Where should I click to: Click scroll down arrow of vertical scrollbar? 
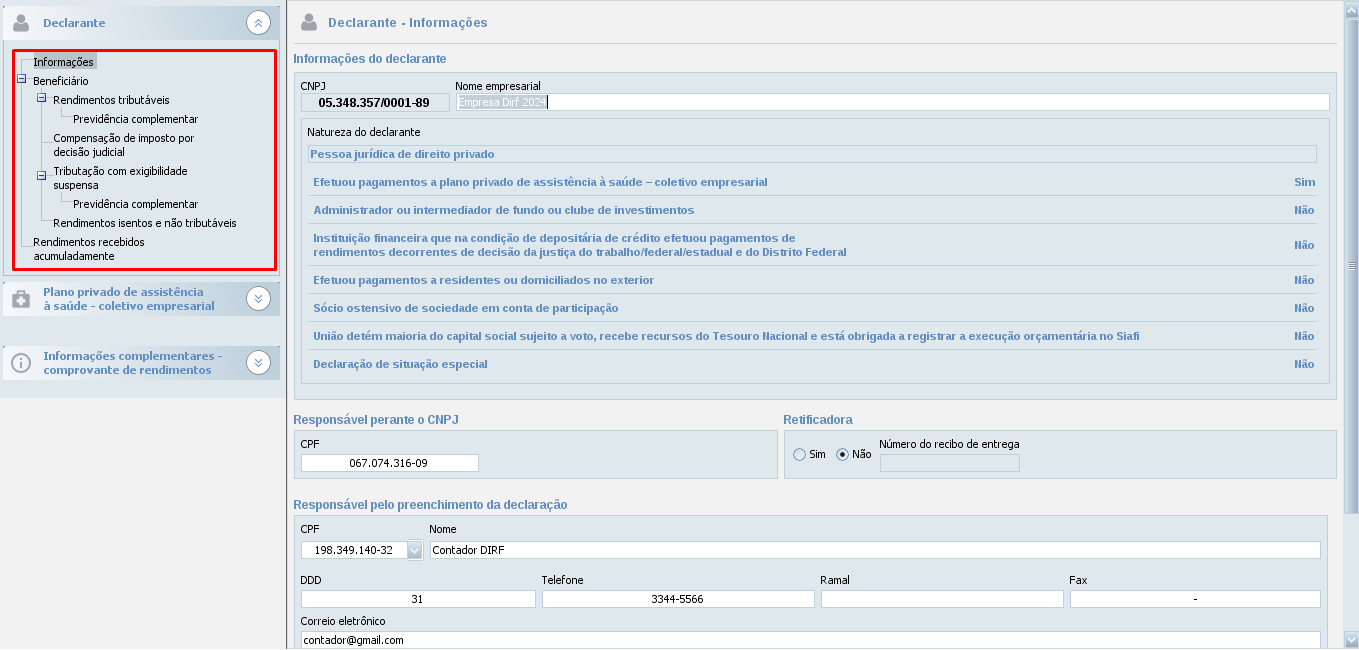pyautogui.click(x=1351, y=639)
